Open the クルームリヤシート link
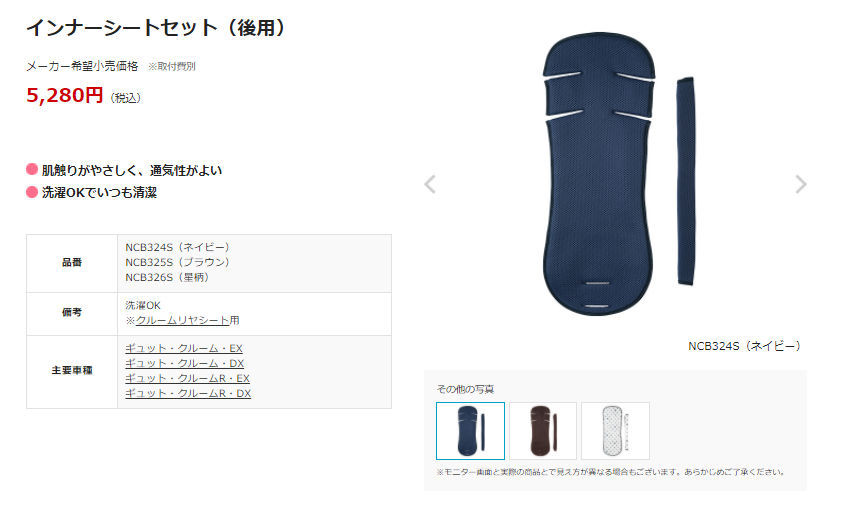This screenshot has width=856, height=518. (182, 320)
